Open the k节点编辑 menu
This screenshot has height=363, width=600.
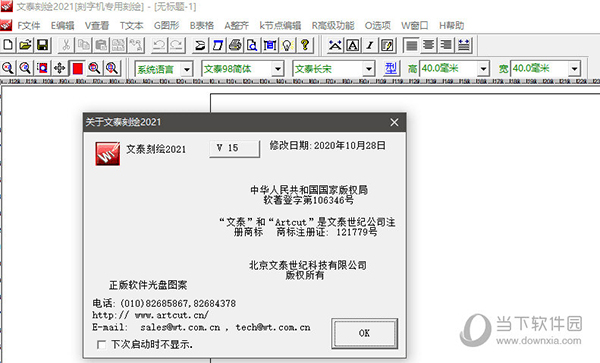click(280, 26)
